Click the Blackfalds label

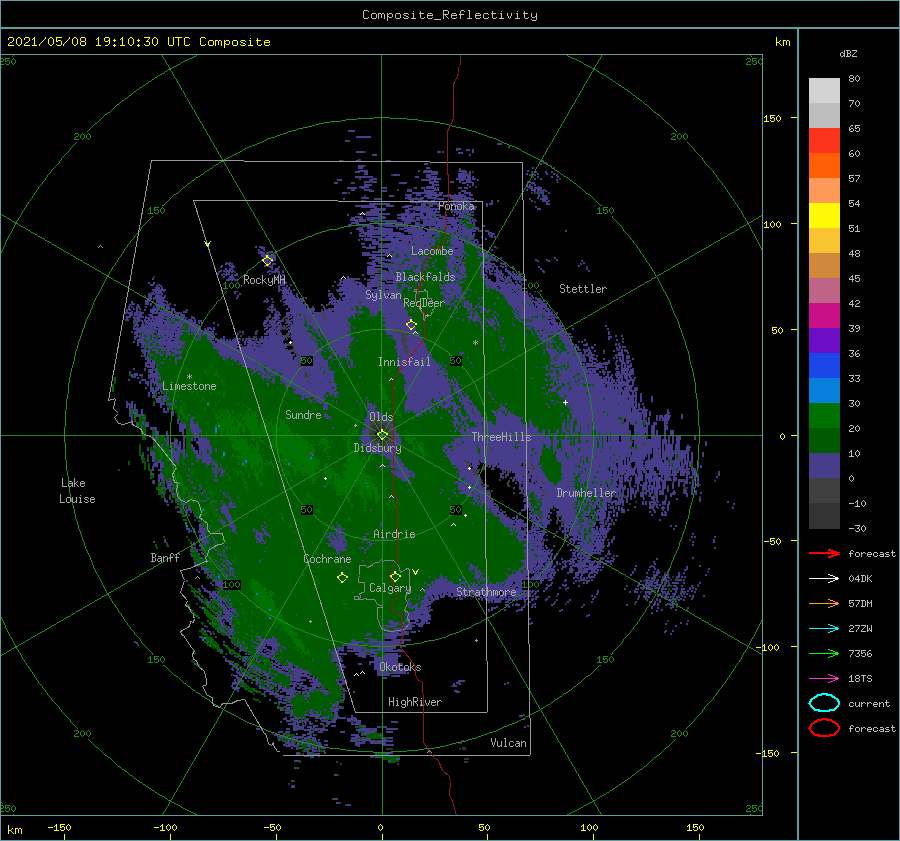pos(425,277)
